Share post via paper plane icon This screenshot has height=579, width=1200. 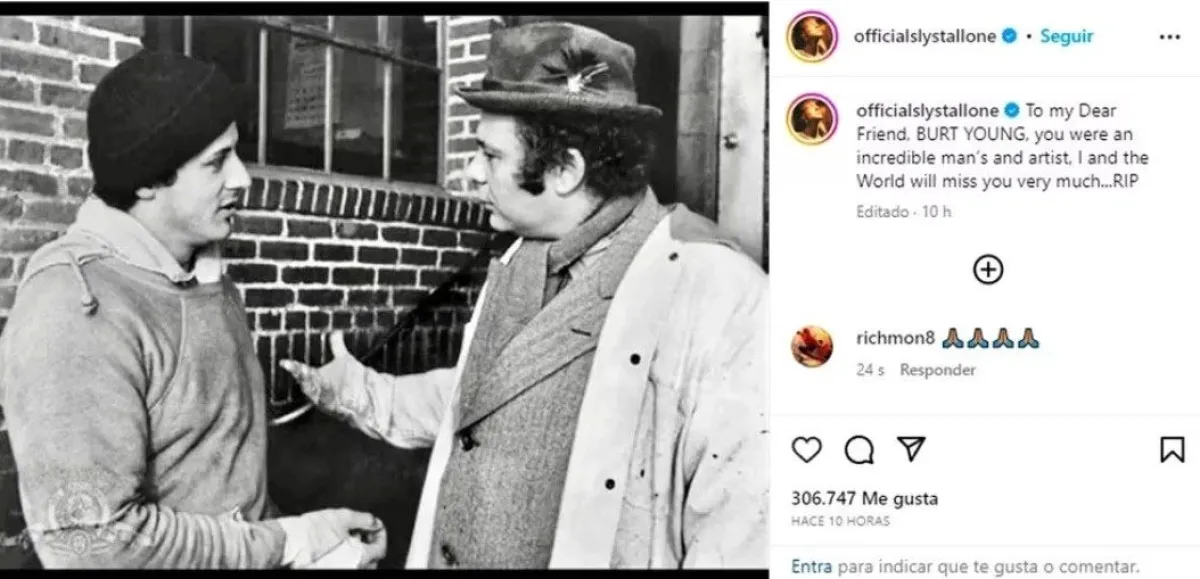pyautogui.click(x=910, y=450)
